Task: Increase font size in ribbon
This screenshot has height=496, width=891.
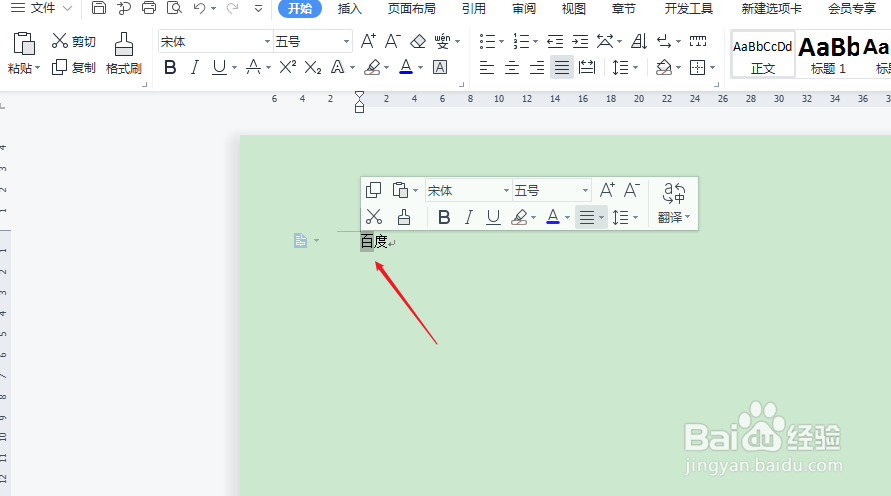Action: [x=368, y=41]
